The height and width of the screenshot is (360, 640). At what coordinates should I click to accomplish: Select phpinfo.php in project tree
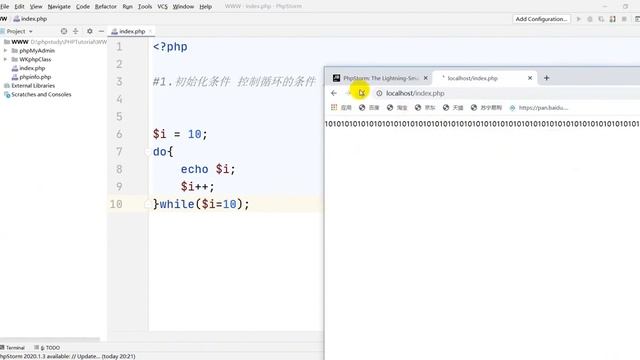(x=35, y=77)
